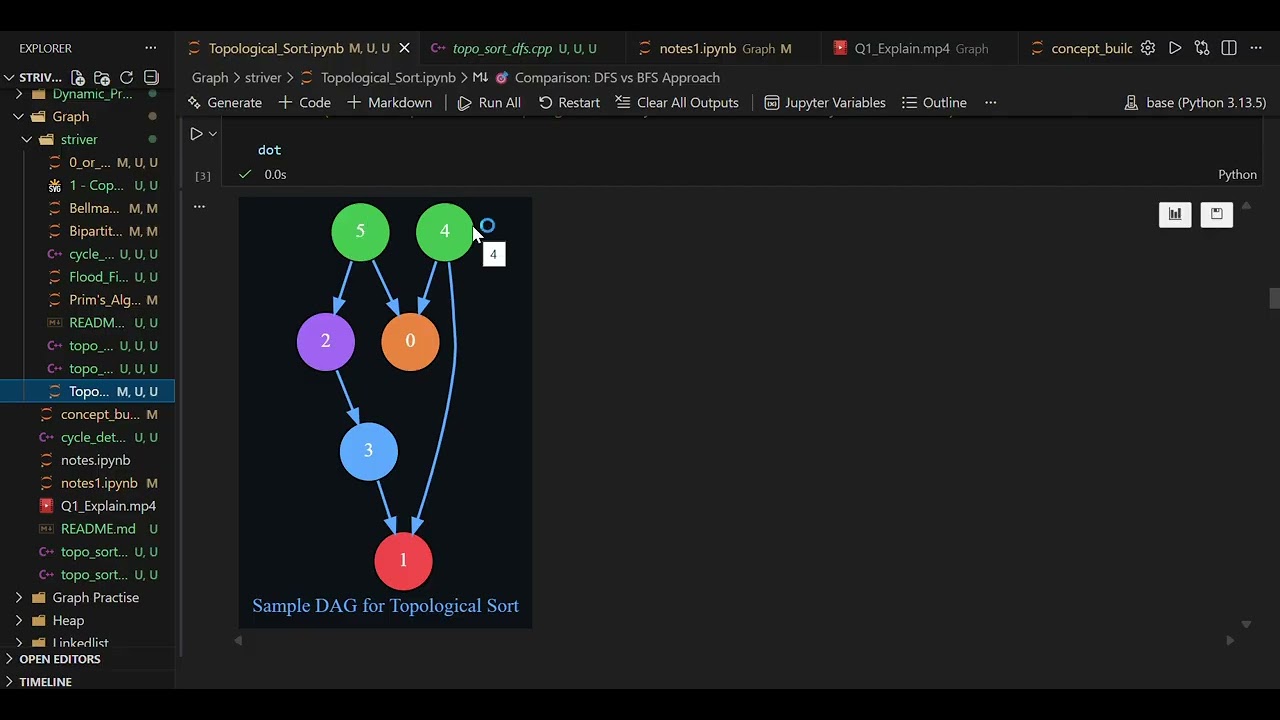The width and height of the screenshot is (1280, 720).
Task: Click the chart renderer icon on output
Action: coord(1175,214)
